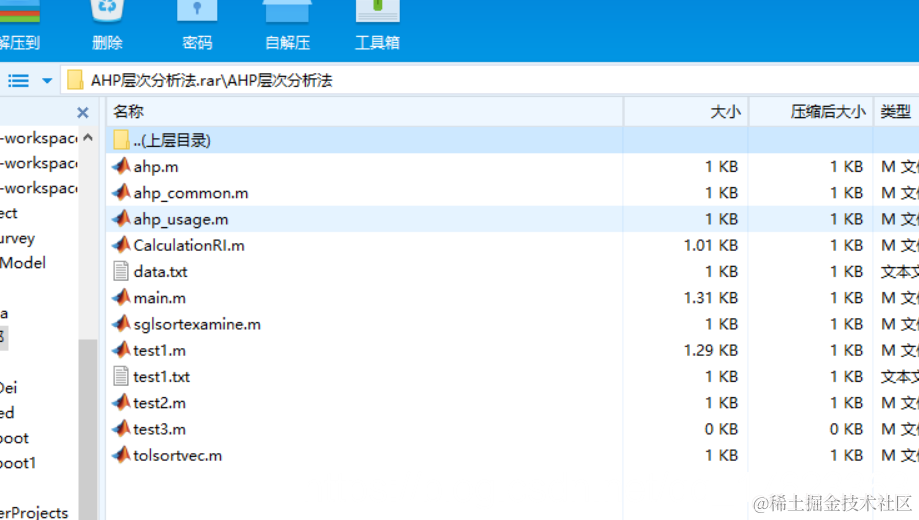Sort by 类型 column header
This screenshot has height=520, width=919.
tap(896, 111)
